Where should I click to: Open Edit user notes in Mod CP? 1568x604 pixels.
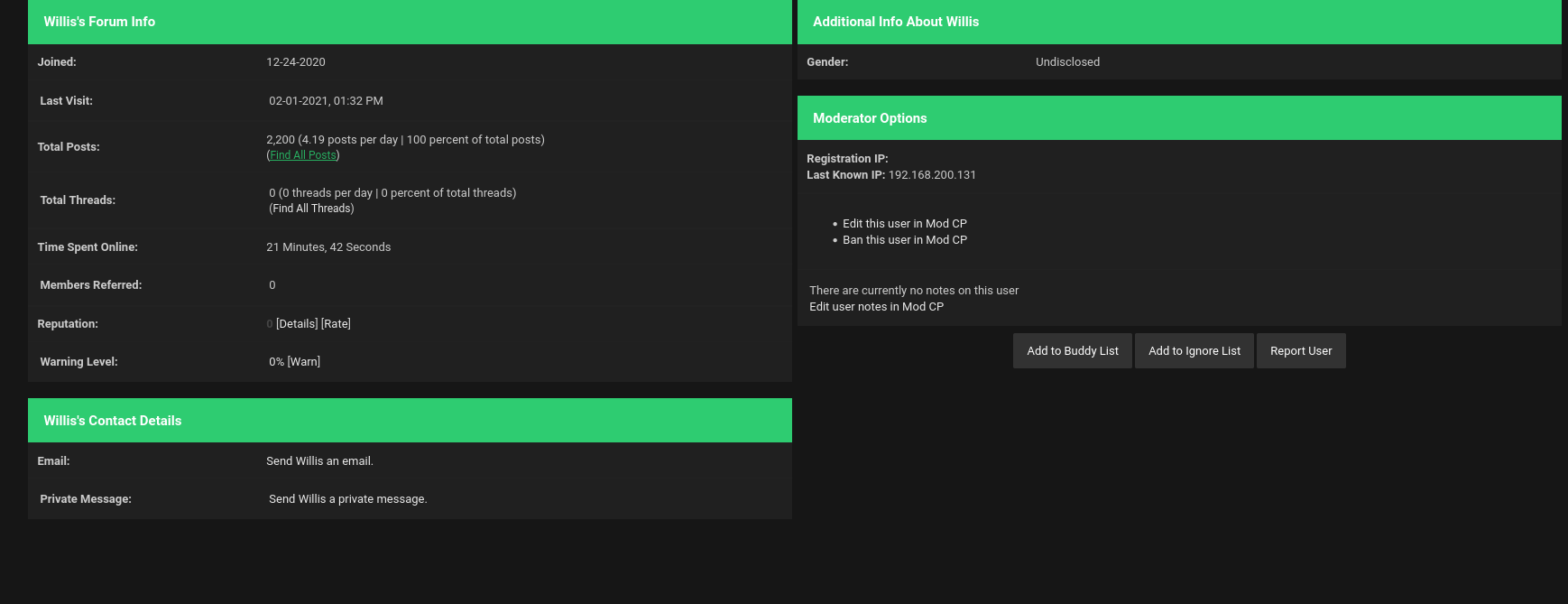pos(876,307)
